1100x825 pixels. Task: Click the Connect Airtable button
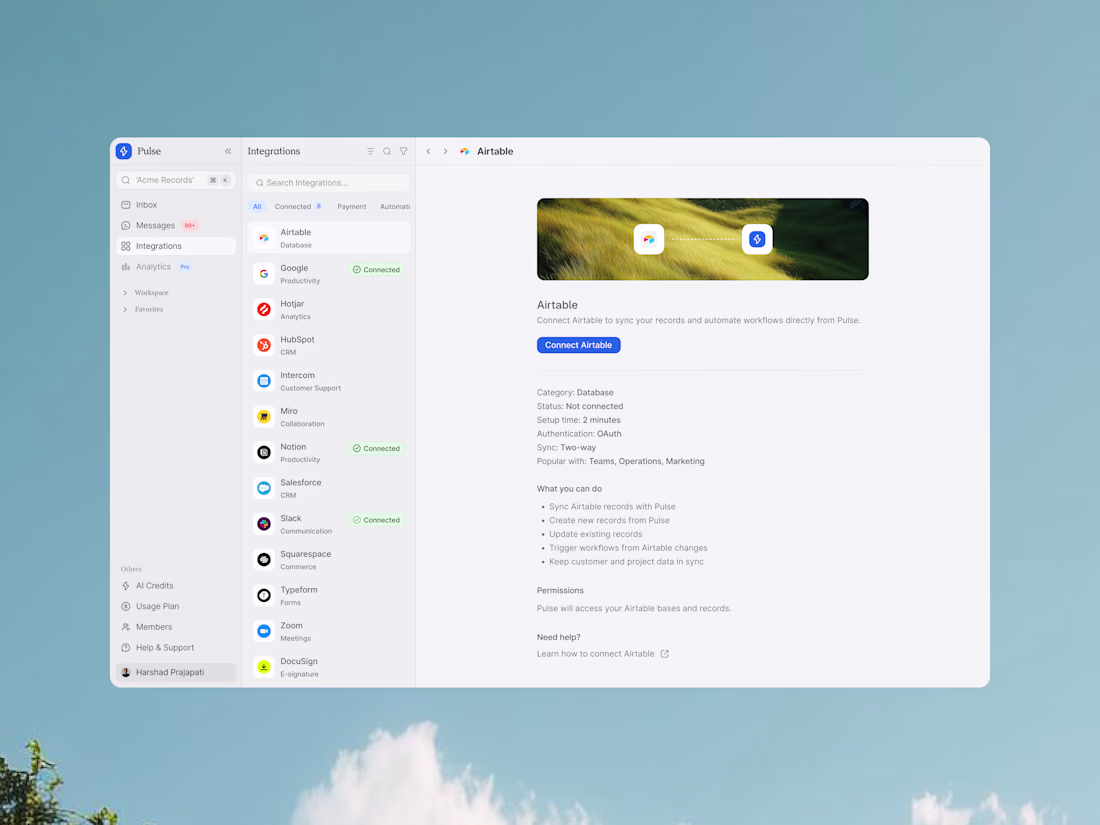pyautogui.click(x=579, y=345)
